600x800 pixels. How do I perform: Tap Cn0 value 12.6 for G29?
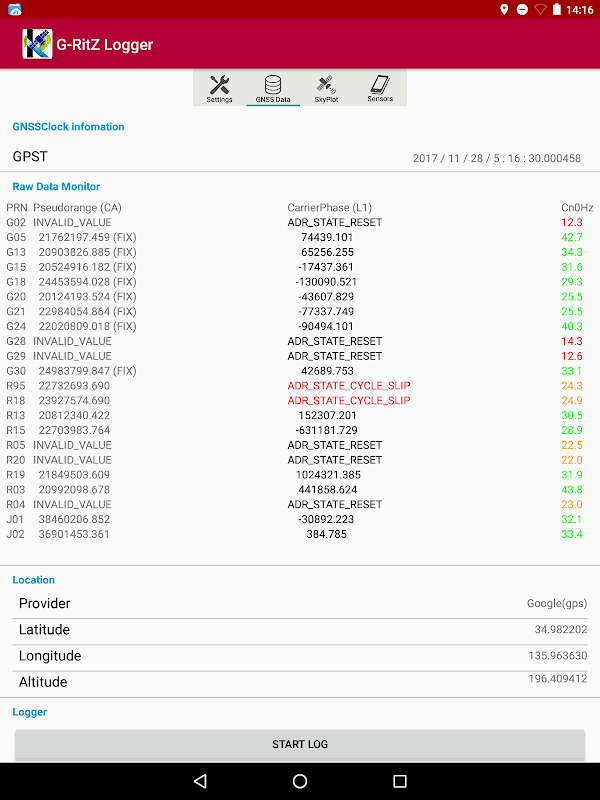point(571,356)
